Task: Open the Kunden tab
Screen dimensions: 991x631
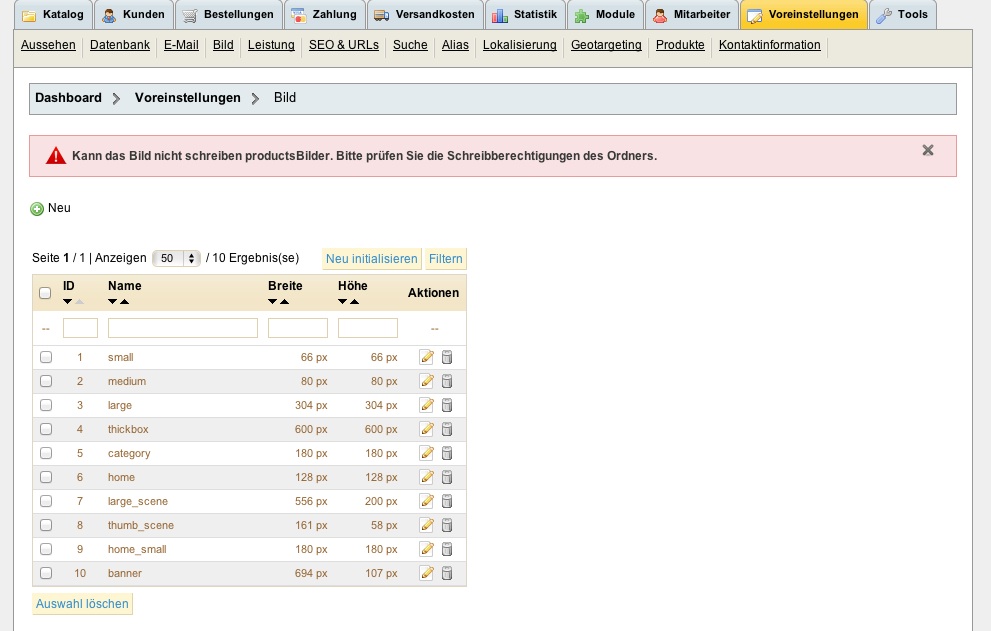Action: [x=133, y=15]
